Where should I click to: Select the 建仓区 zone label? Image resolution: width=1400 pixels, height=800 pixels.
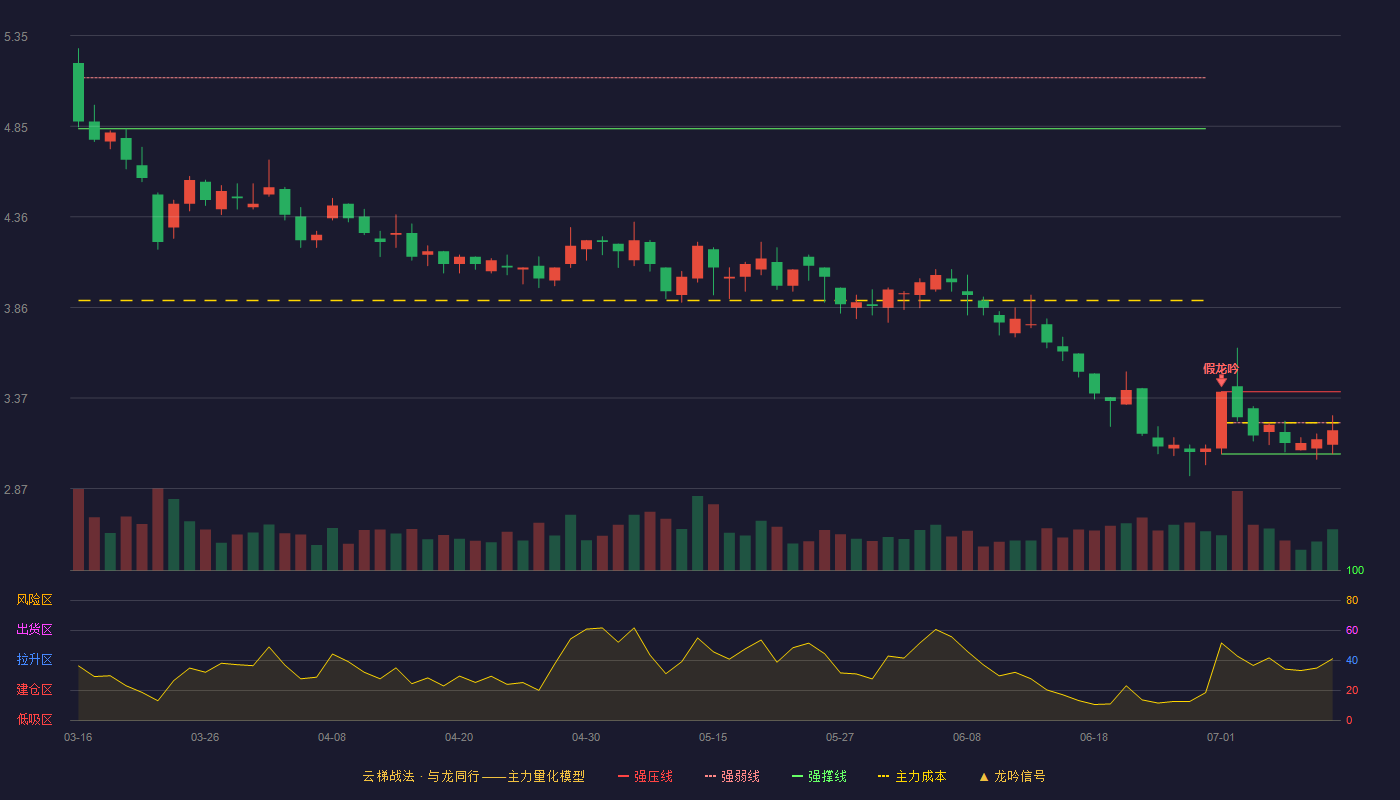pos(34,690)
